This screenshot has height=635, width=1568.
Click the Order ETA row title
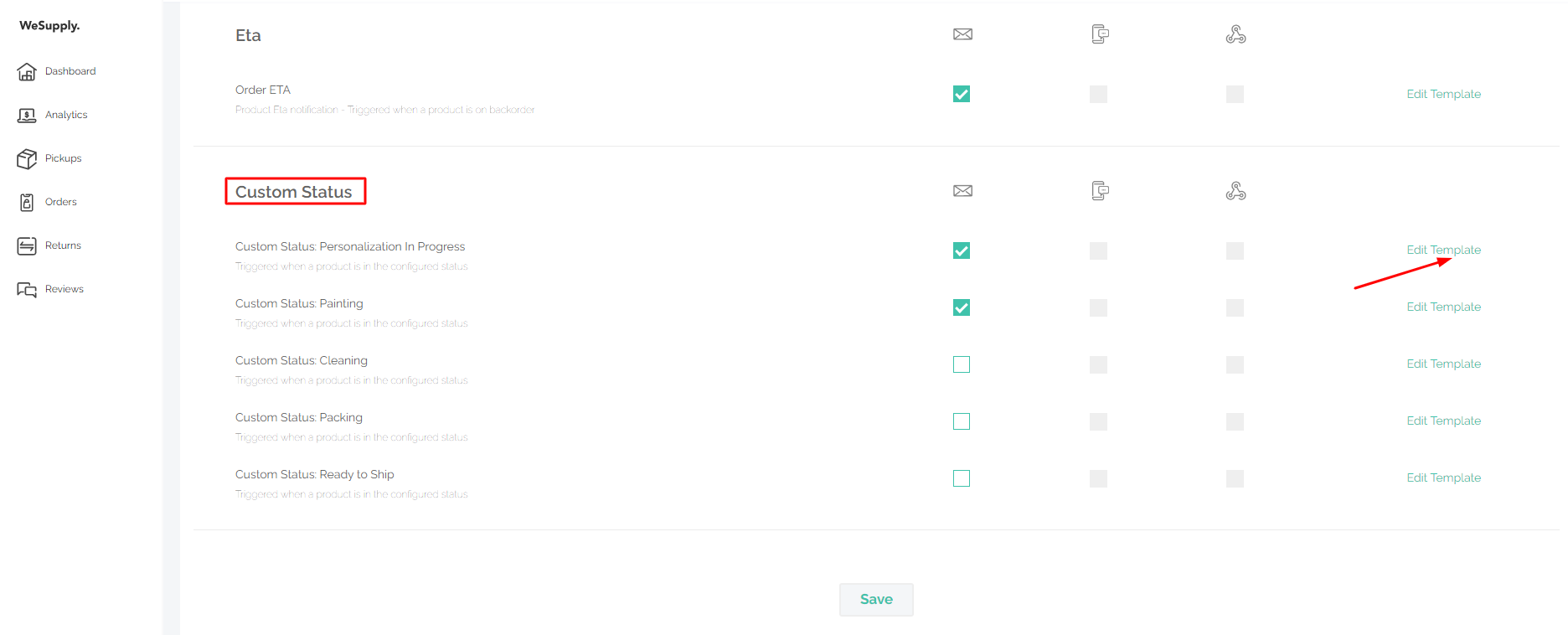tap(263, 90)
